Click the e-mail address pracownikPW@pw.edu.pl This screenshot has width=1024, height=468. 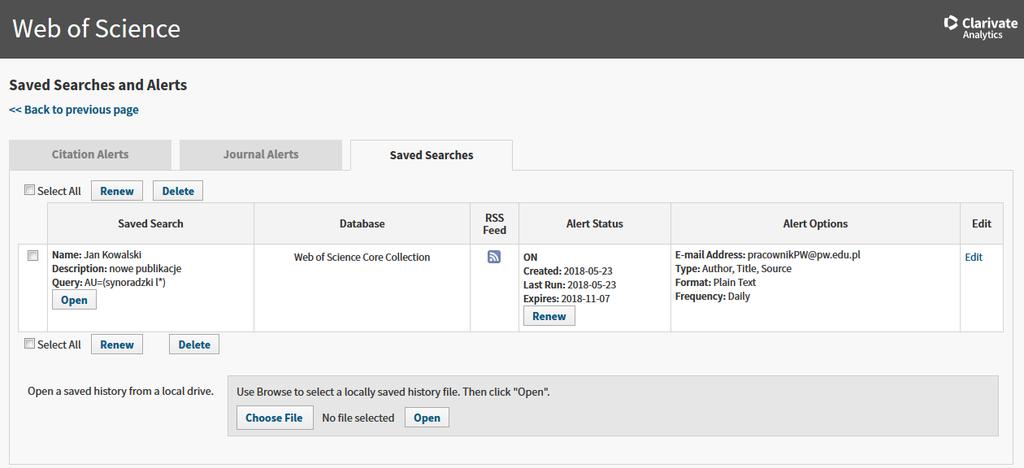[x=803, y=255]
